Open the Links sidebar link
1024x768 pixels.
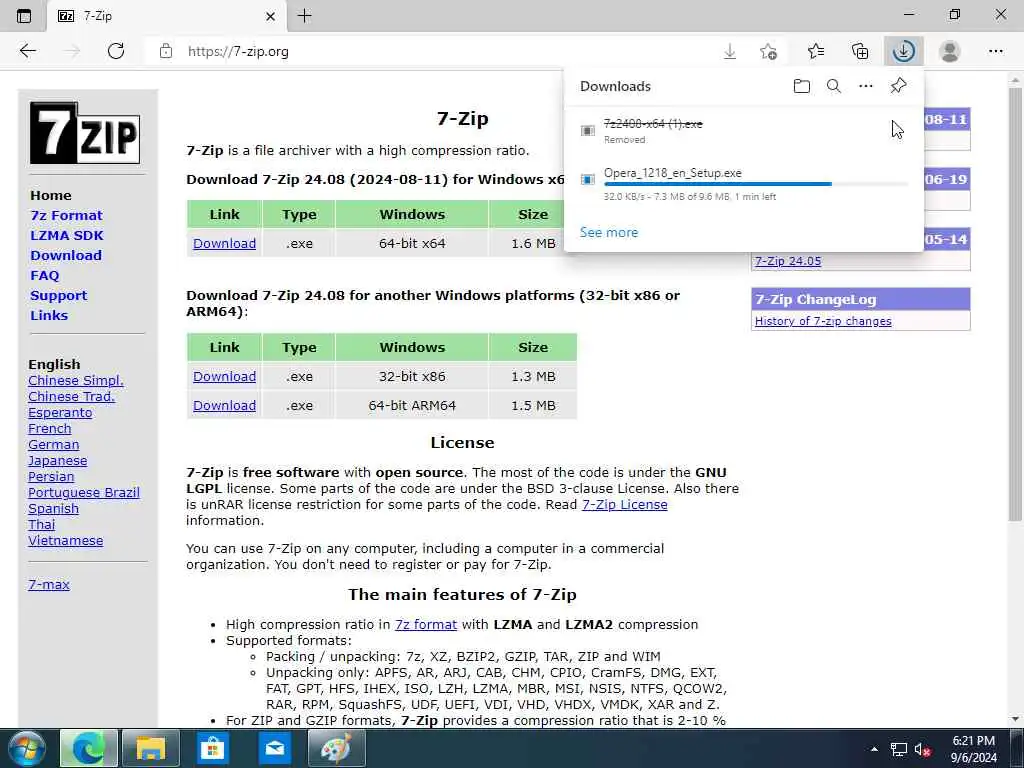pyautogui.click(x=48, y=315)
